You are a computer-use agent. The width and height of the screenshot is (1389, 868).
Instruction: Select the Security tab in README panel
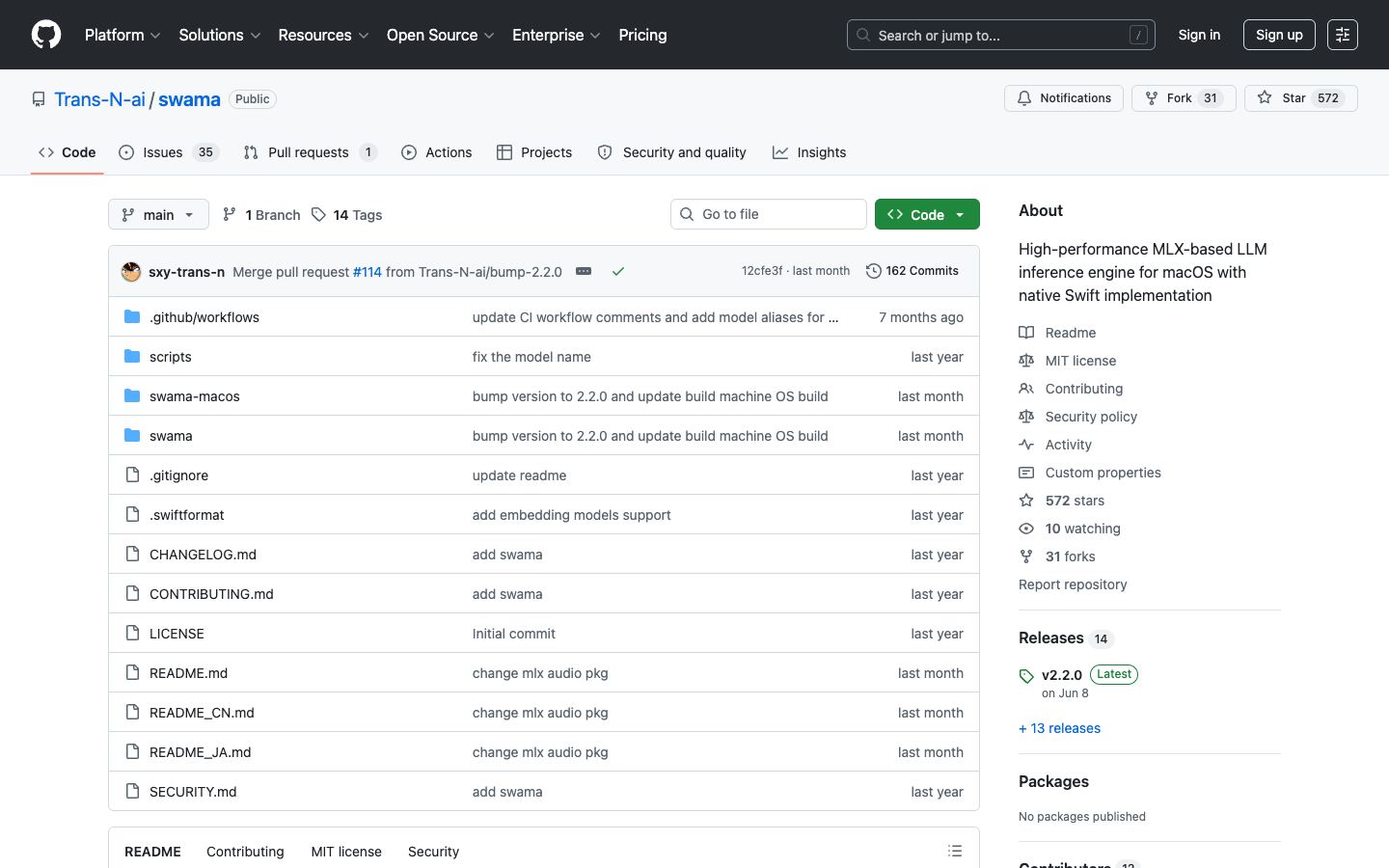[x=433, y=852]
